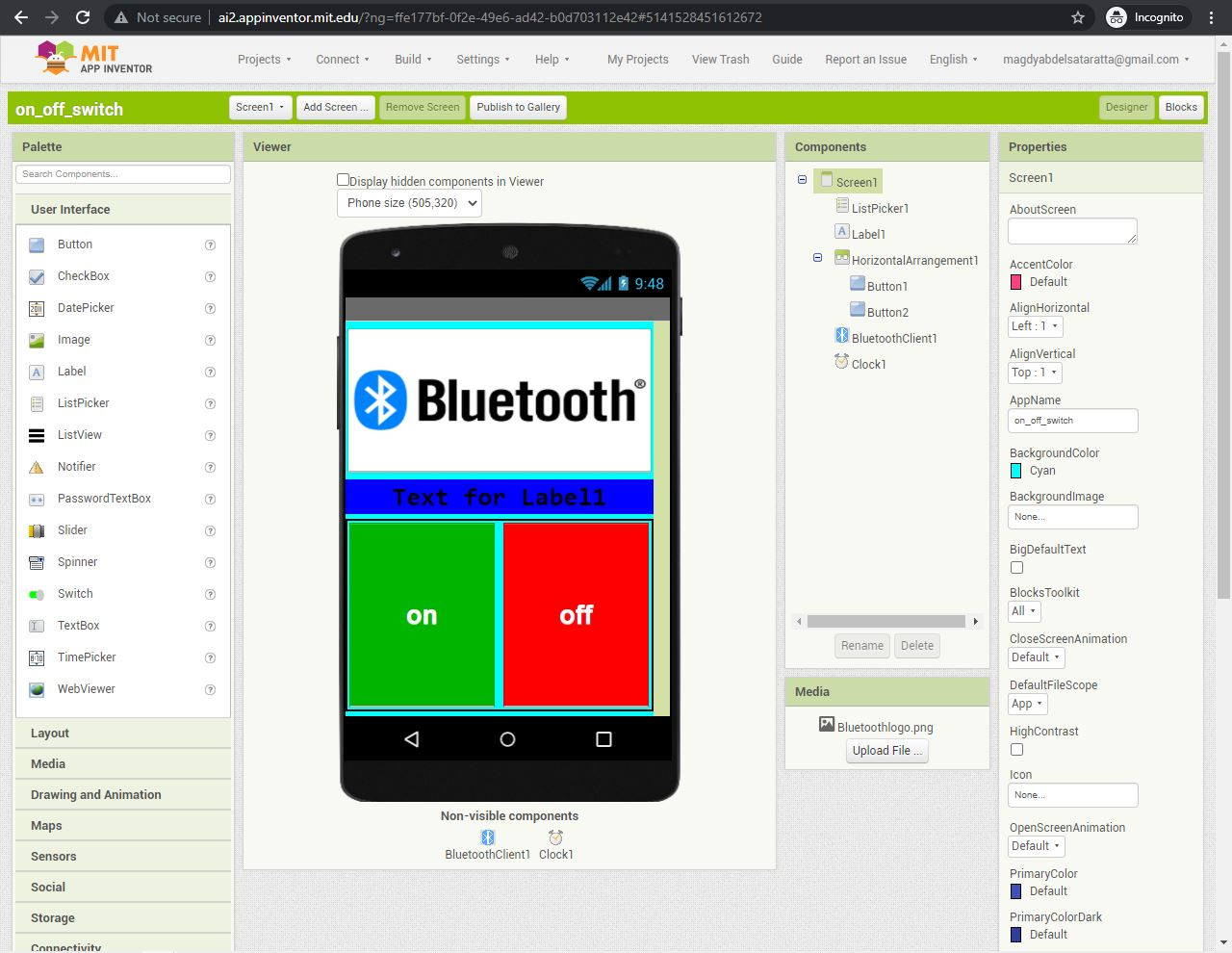Image resolution: width=1232 pixels, height=953 pixels.
Task: Open the Chrome three-dot menu
Action: [1212, 17]
